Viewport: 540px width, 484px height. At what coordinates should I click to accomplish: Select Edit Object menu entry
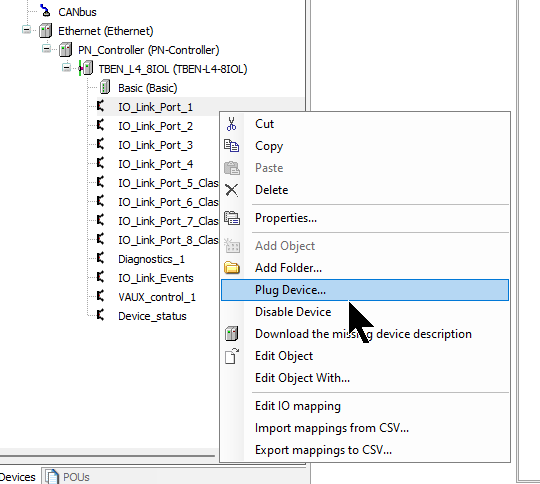click(365, 356)
